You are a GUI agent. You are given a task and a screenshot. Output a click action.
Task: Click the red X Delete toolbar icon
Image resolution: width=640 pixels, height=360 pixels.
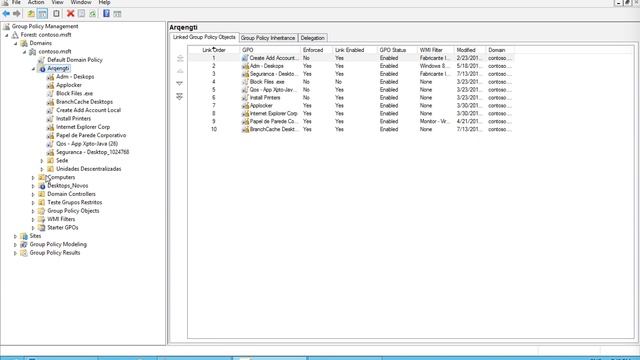pyautogui.click(x=70, y=13)
